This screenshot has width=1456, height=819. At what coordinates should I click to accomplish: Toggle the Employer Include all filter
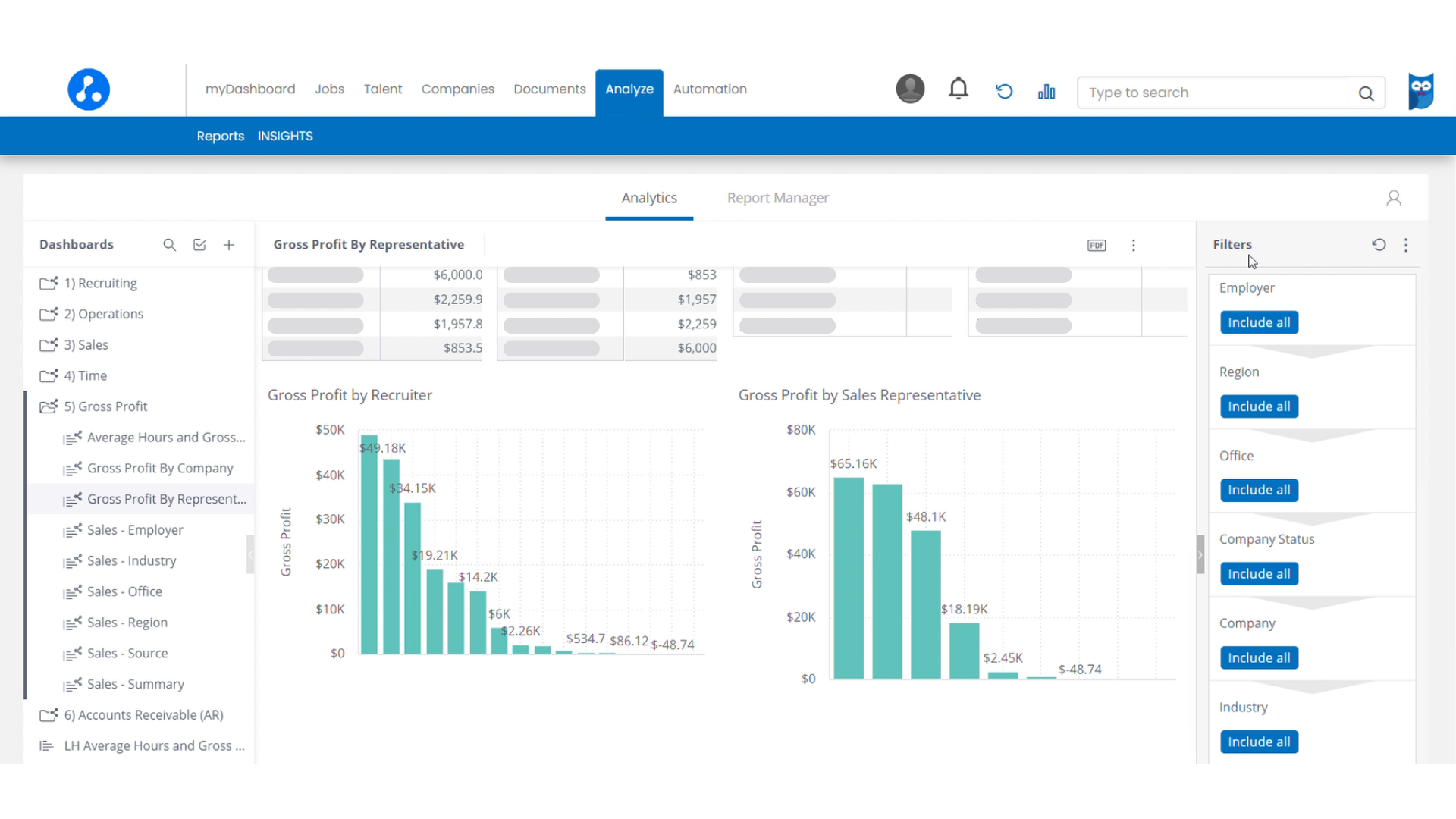[x=1259, y=322]
